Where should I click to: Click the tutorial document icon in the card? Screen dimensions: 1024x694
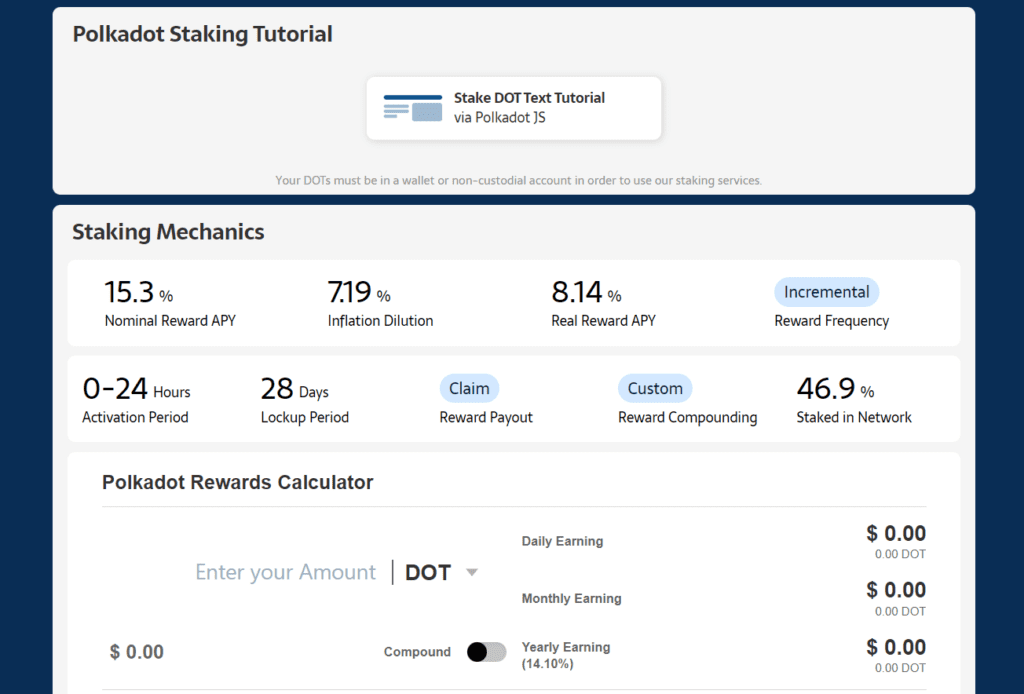point(413,108)
